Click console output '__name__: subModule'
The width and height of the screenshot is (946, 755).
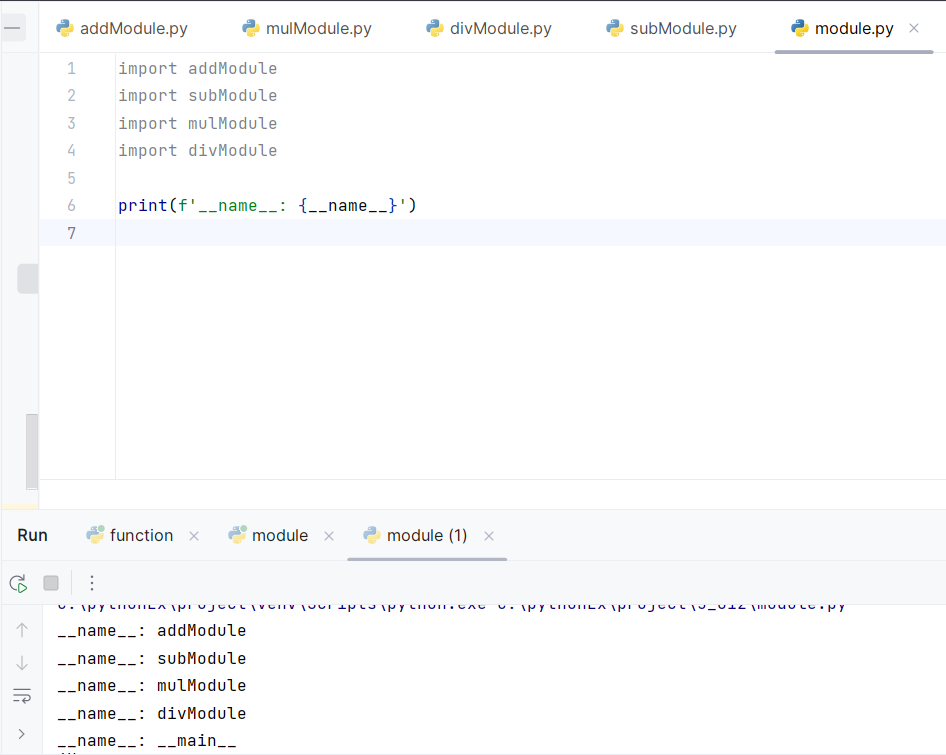tap(152, 658)
